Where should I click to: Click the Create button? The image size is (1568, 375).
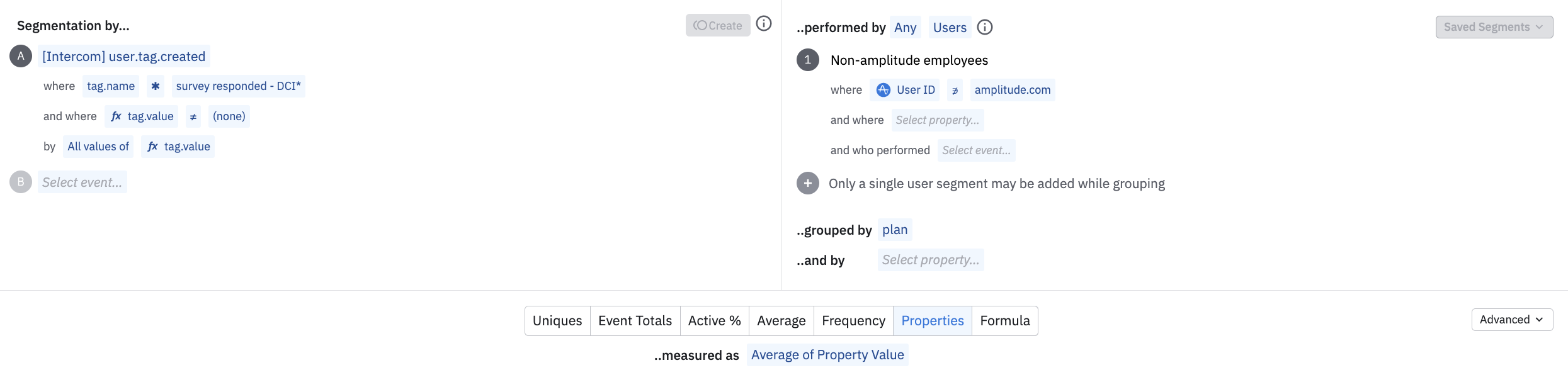pos(717,26)
